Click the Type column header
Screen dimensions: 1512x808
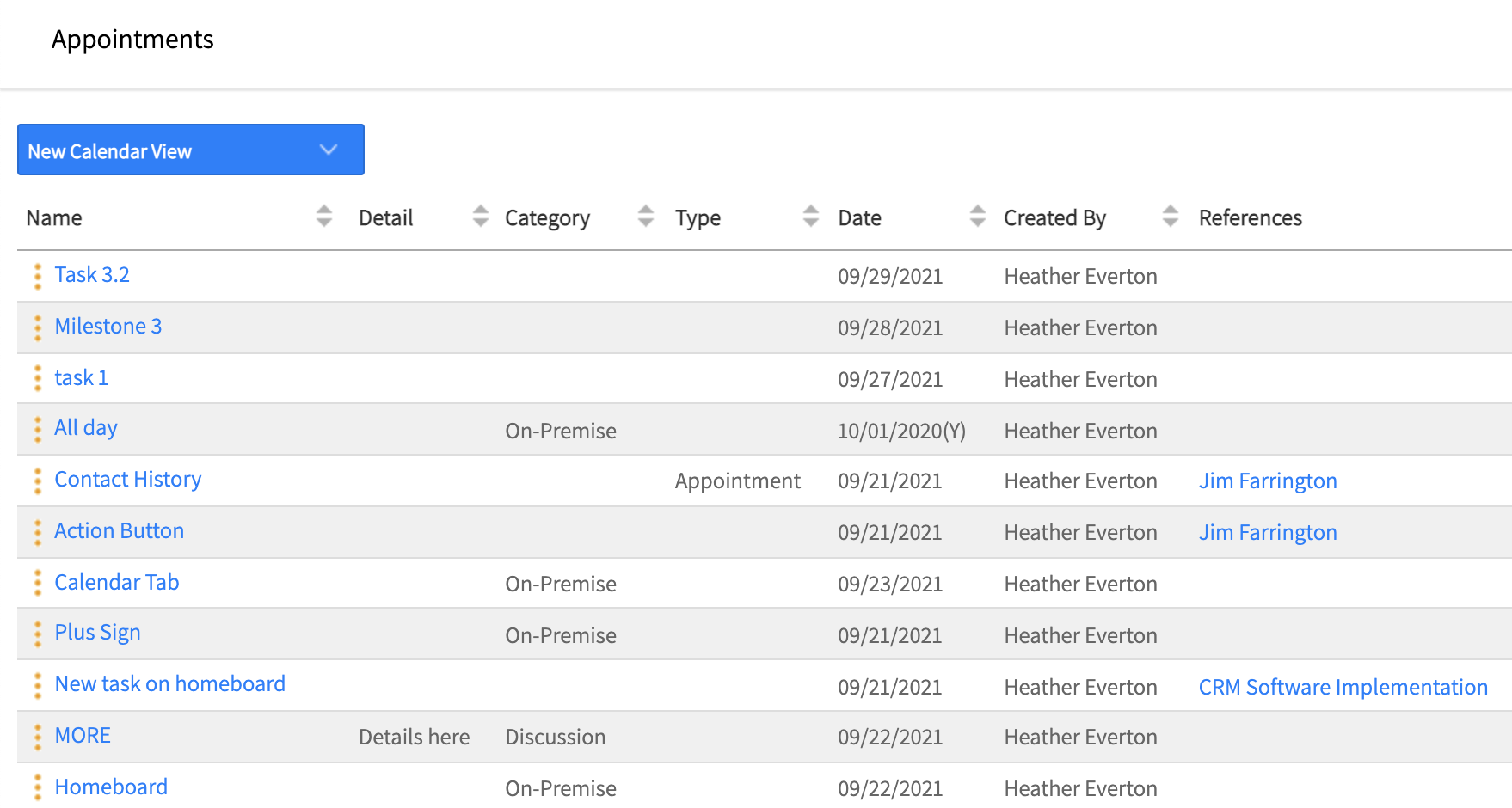(x=698, y=218)
